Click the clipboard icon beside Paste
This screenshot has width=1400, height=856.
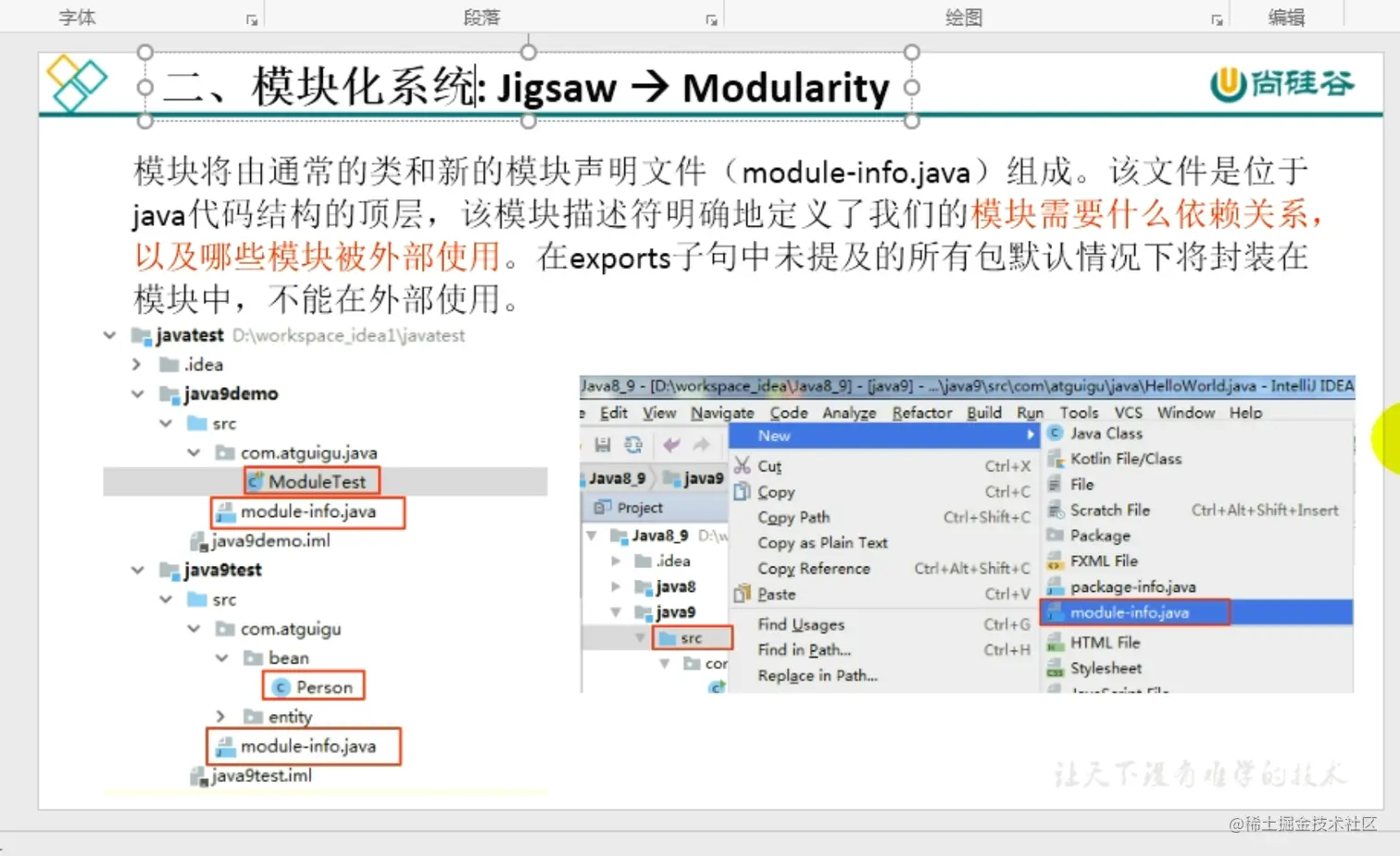743,594
